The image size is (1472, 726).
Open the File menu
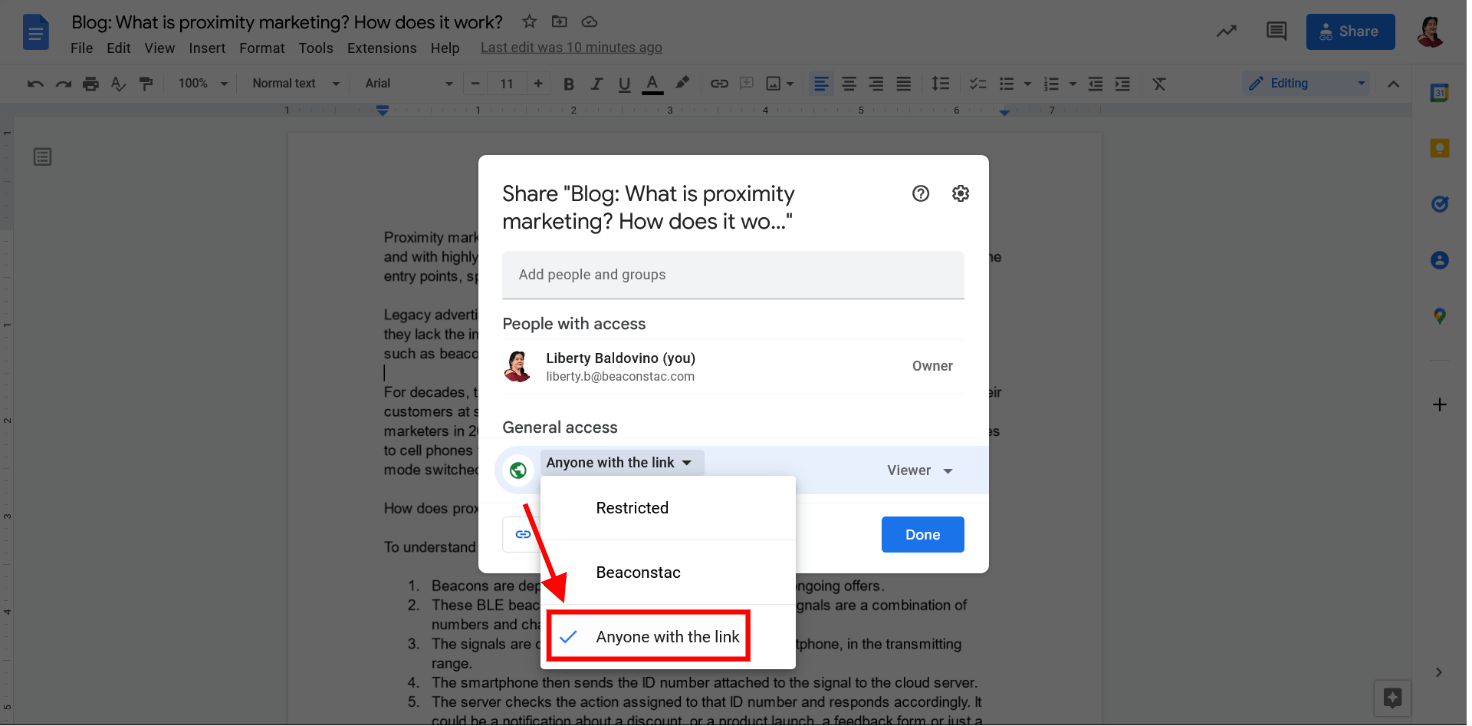click(82, 48)
